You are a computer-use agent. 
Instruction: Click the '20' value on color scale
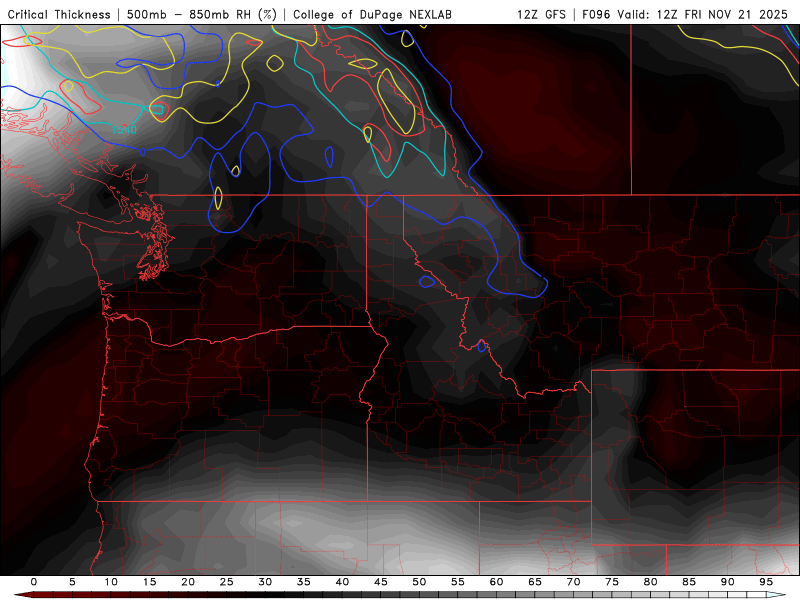(188, 582)
